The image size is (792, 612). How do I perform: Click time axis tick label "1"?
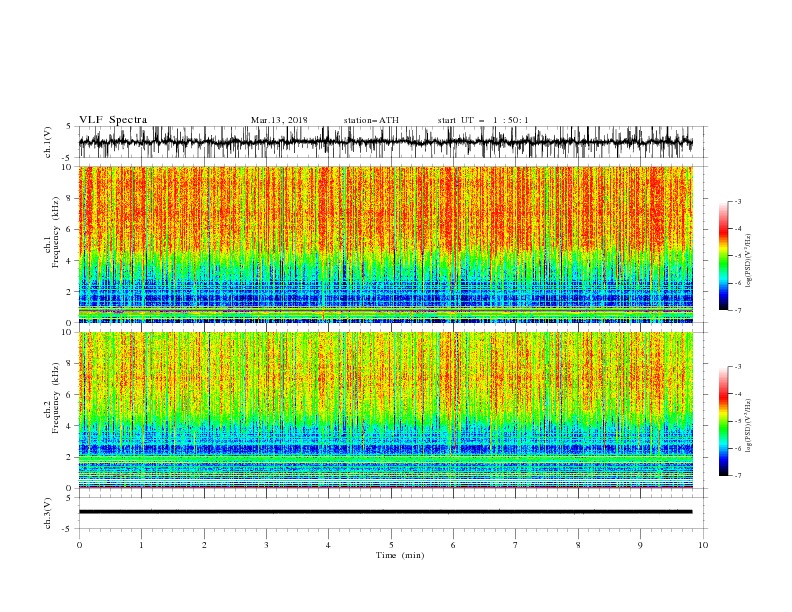pyautogui.click(x=141, y=545)
